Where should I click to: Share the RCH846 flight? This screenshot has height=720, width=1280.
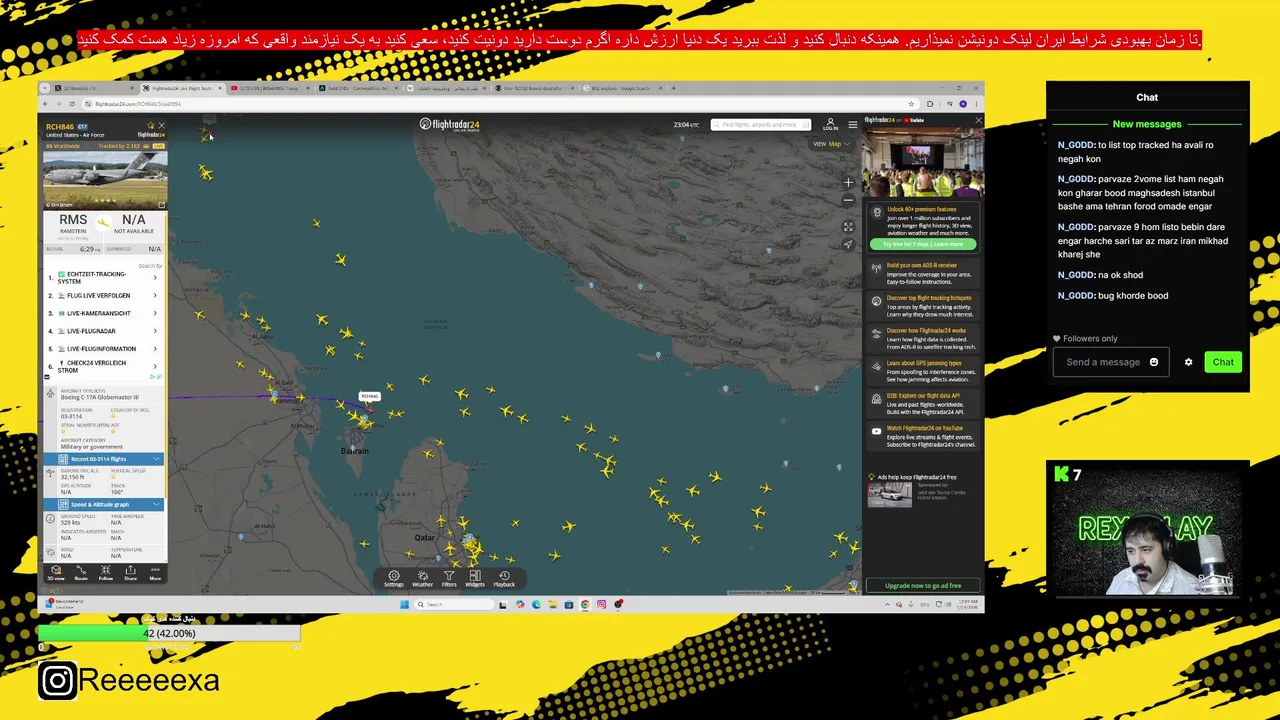130,572
